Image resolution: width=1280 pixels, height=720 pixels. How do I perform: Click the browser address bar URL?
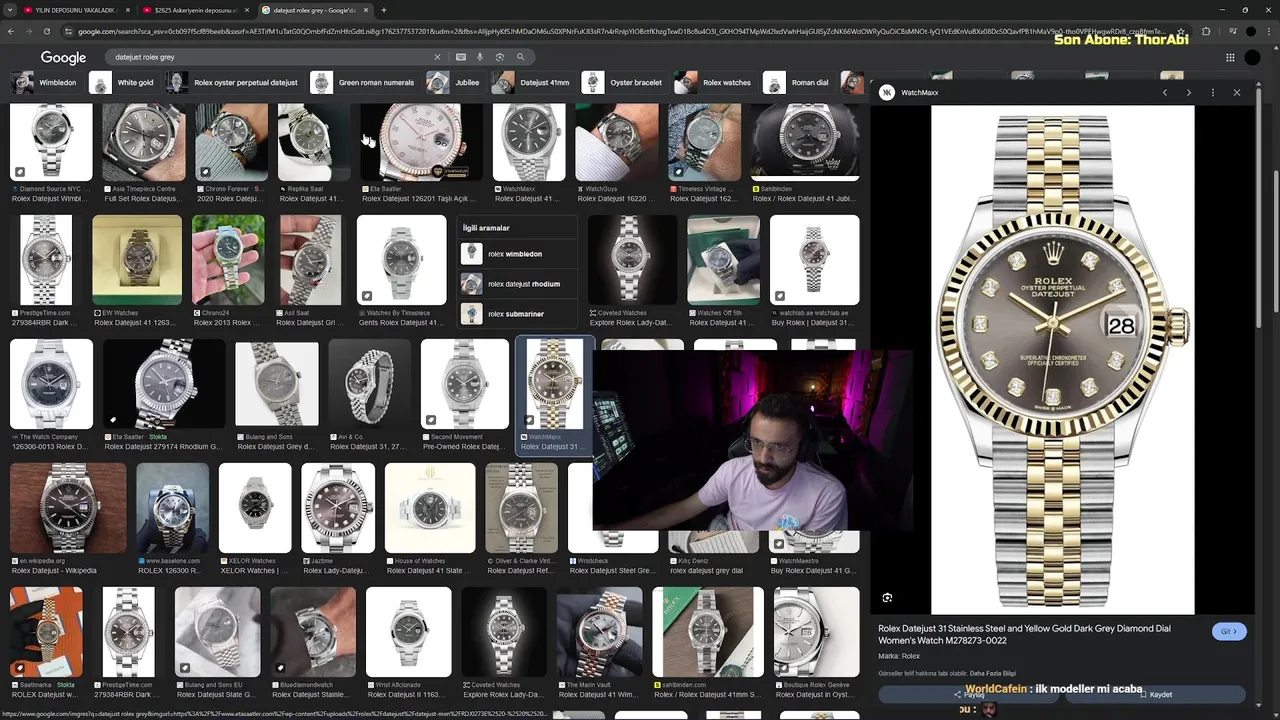coord(620,32)
